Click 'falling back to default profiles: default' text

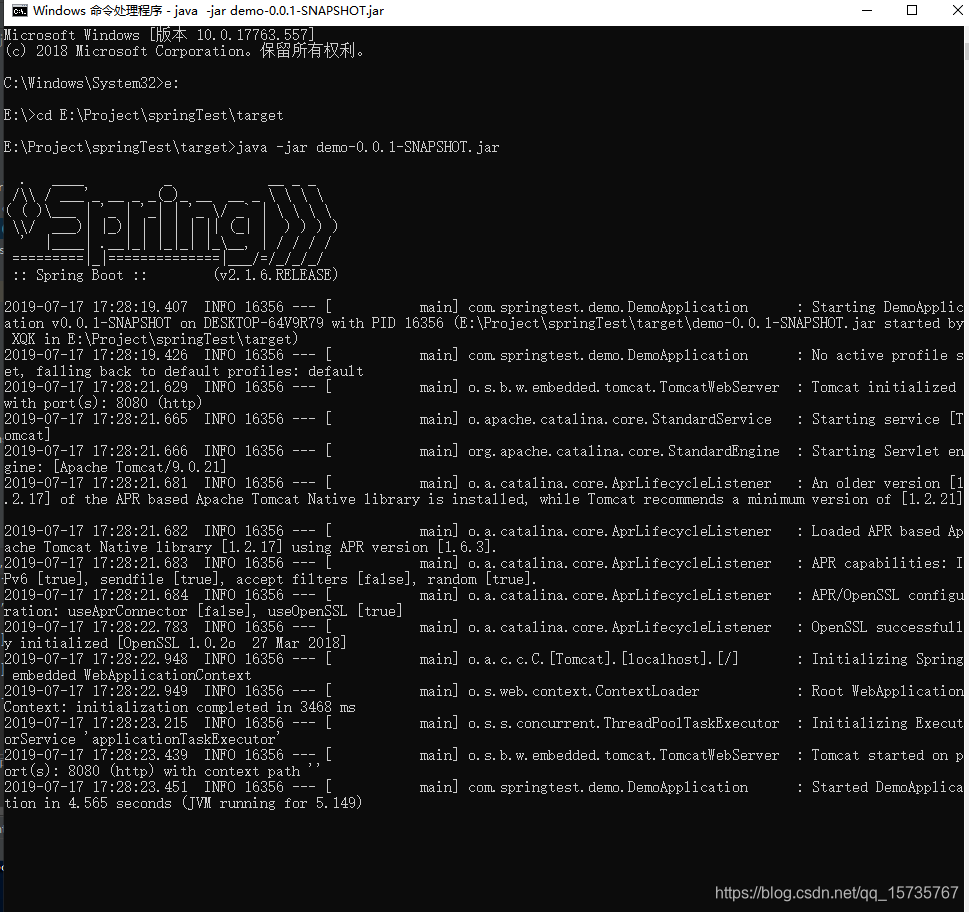pyautogui.click(x=200, y=371)
